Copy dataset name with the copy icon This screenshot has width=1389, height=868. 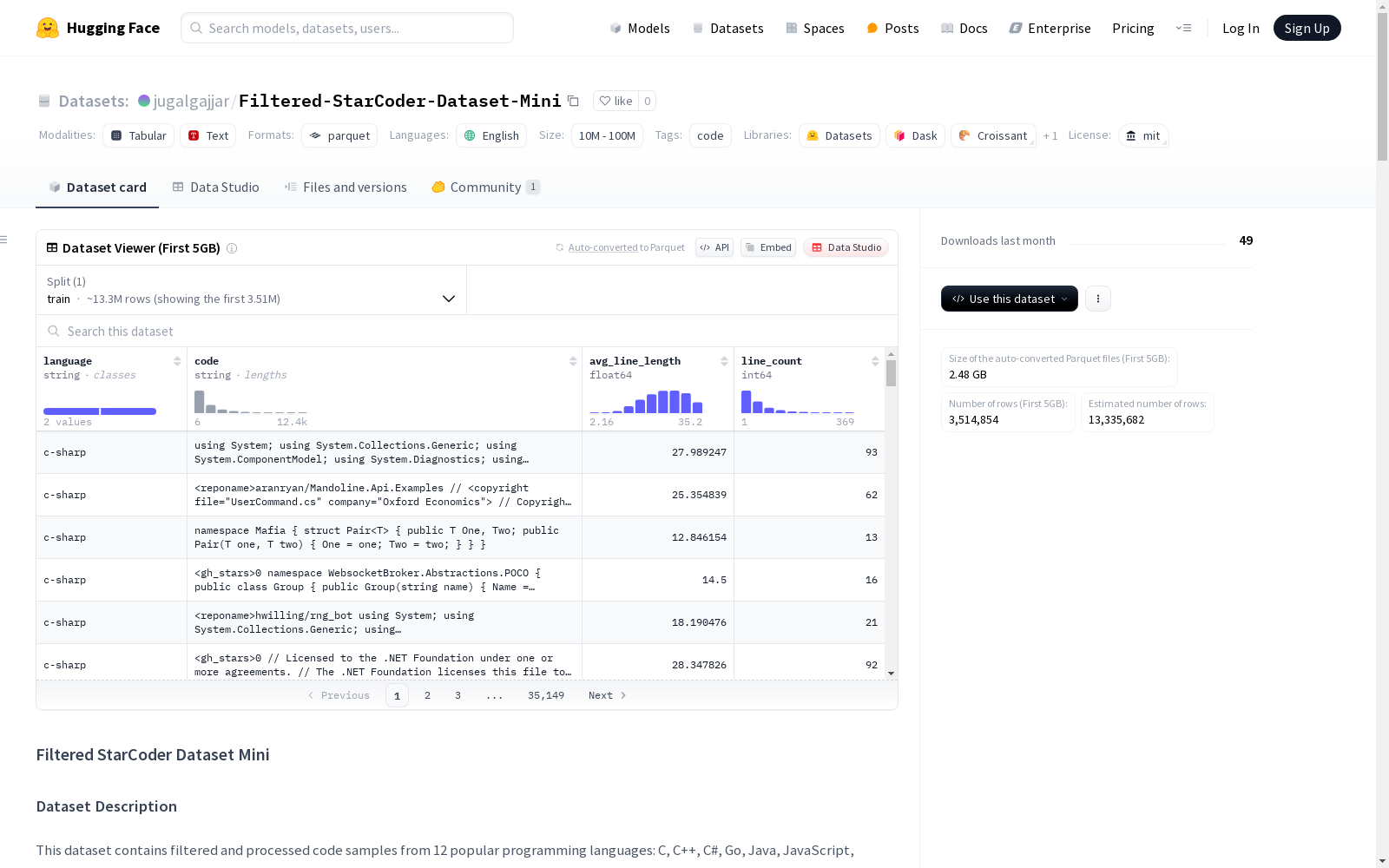(x=573, y=101)
